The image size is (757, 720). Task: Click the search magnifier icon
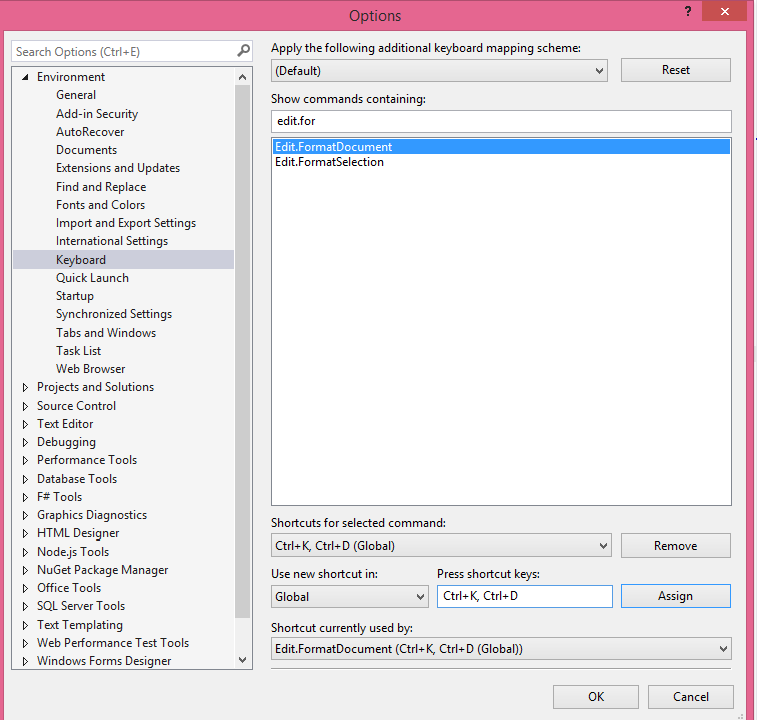coord(244,50)
